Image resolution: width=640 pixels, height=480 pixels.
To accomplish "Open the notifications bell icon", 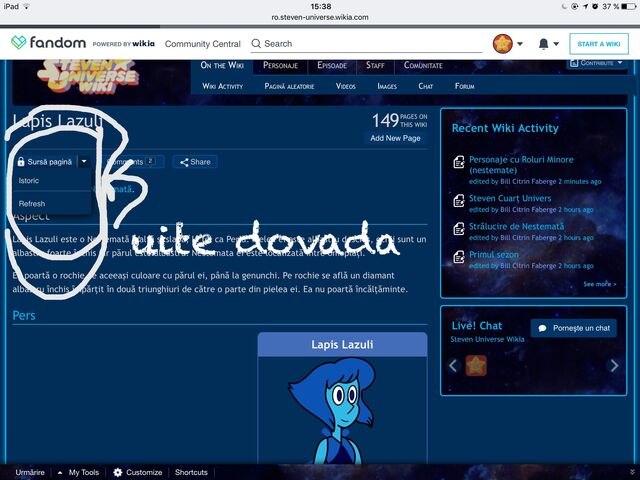I will click(543, 44).
